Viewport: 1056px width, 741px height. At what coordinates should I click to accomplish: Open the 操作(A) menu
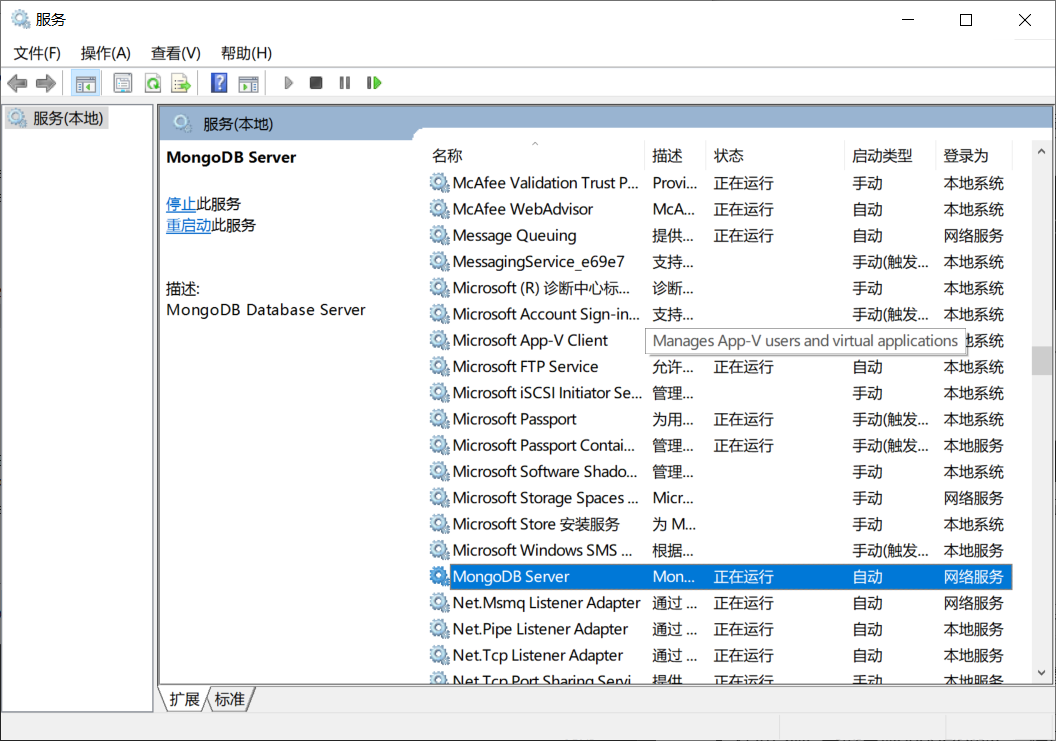(x=106, y=53)
